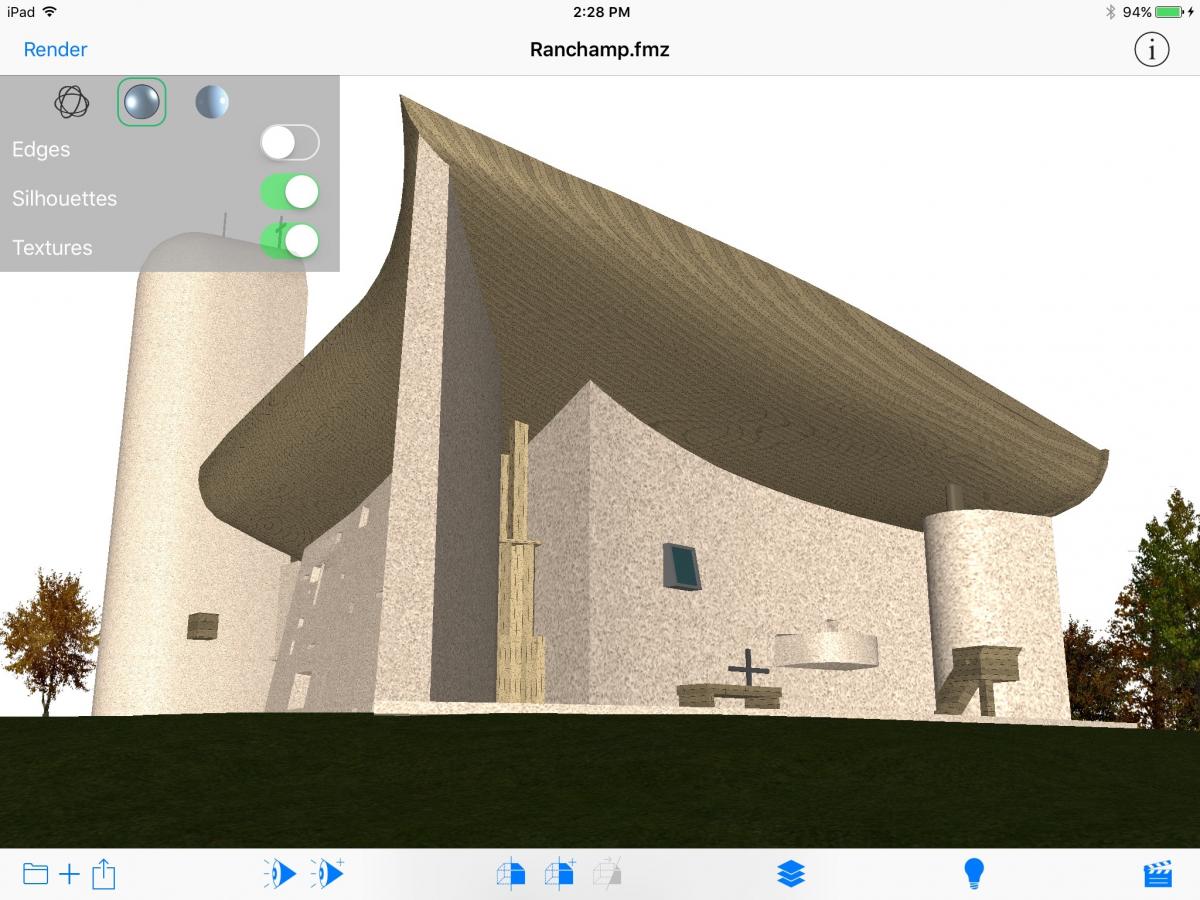
Task: Tap the Textures label
Action: (52, 247)
